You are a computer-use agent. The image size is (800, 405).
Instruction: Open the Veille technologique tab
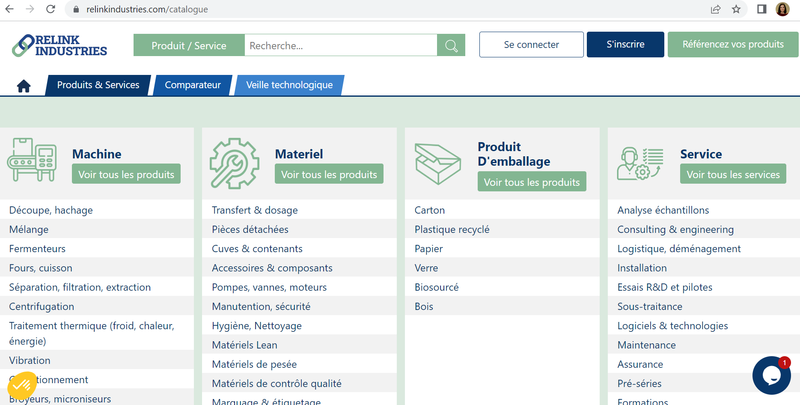(289, 85)
